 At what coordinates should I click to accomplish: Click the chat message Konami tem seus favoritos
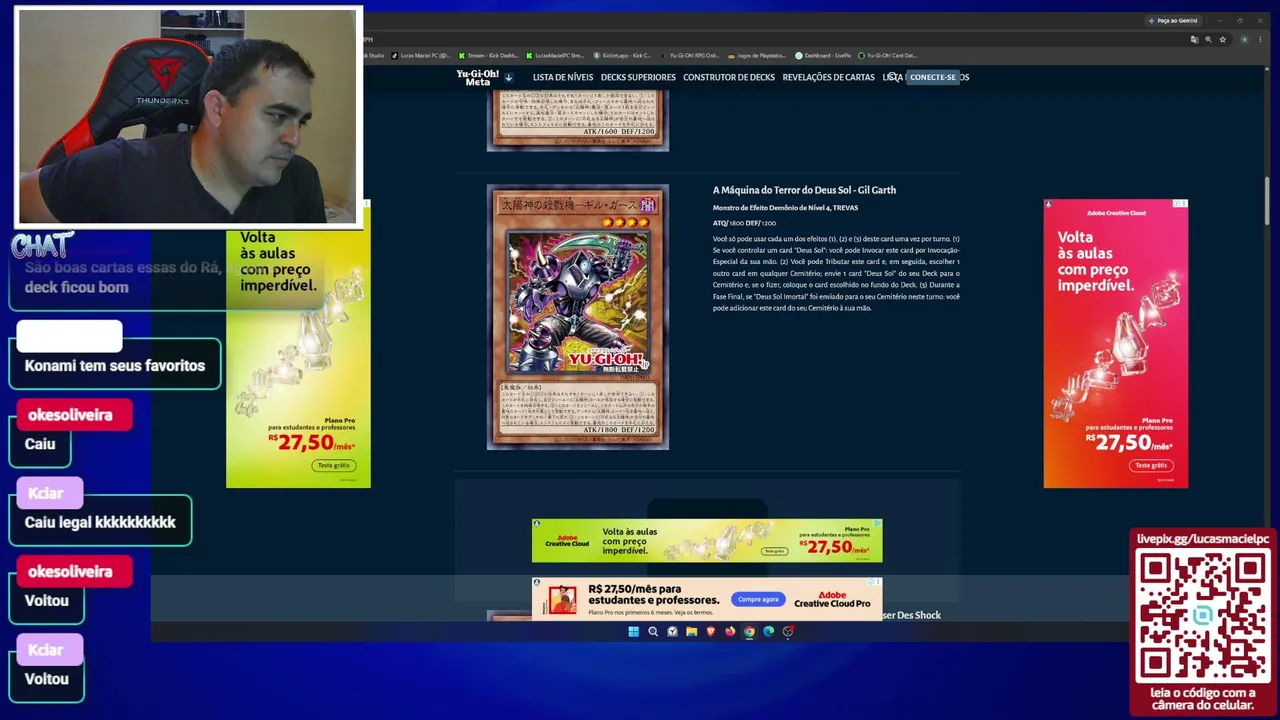pos(115,366)
